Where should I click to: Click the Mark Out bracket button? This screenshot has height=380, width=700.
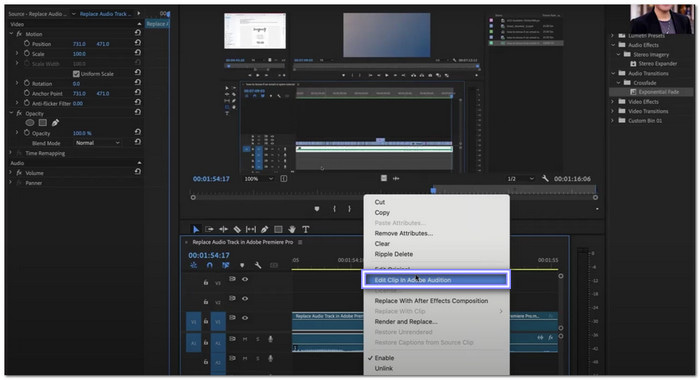(349, 209)
